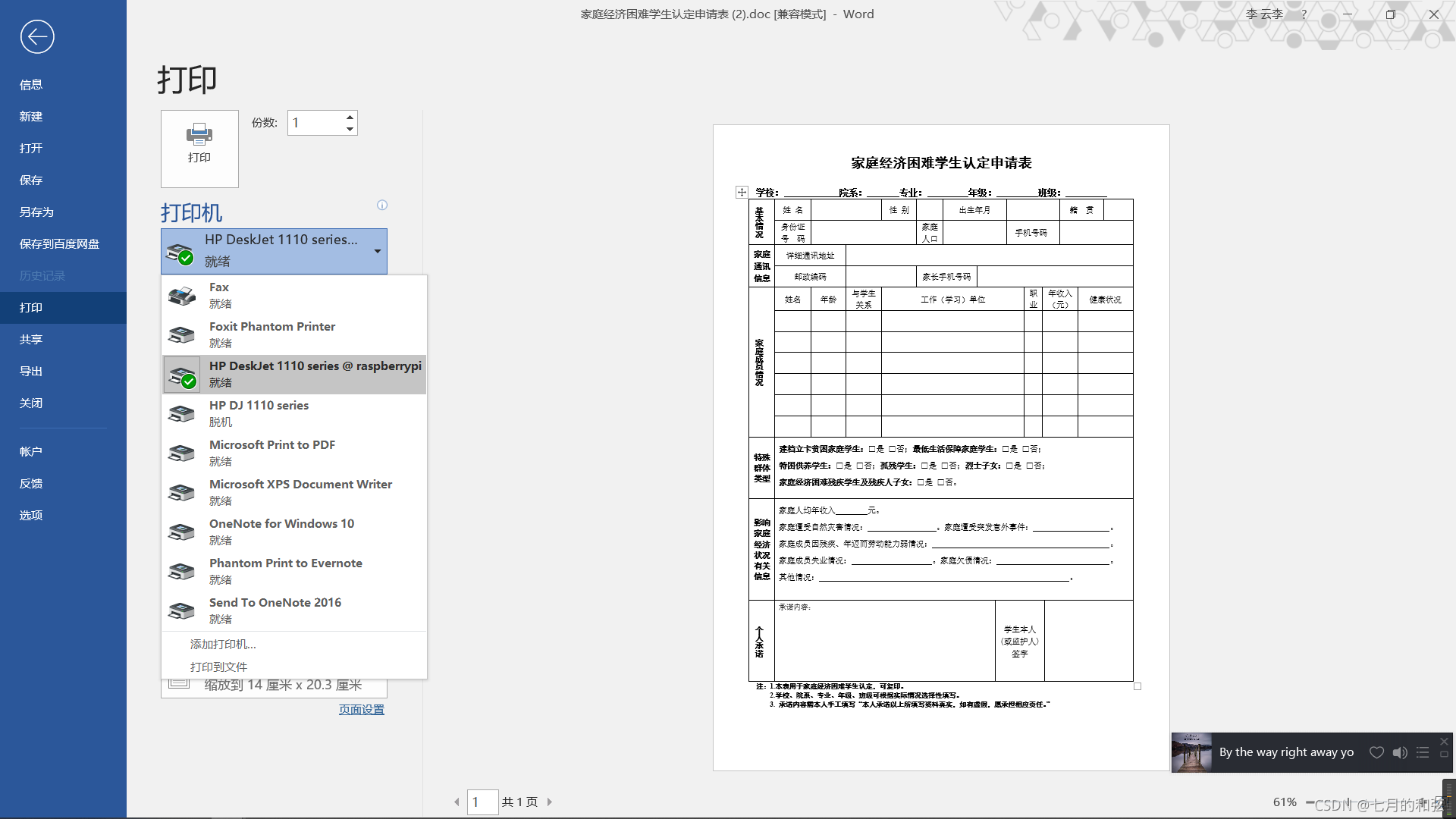Click the back arrow to exit backstage
Image resolution: width=1456 pixels, height=819 pixels.
(36, 36)
